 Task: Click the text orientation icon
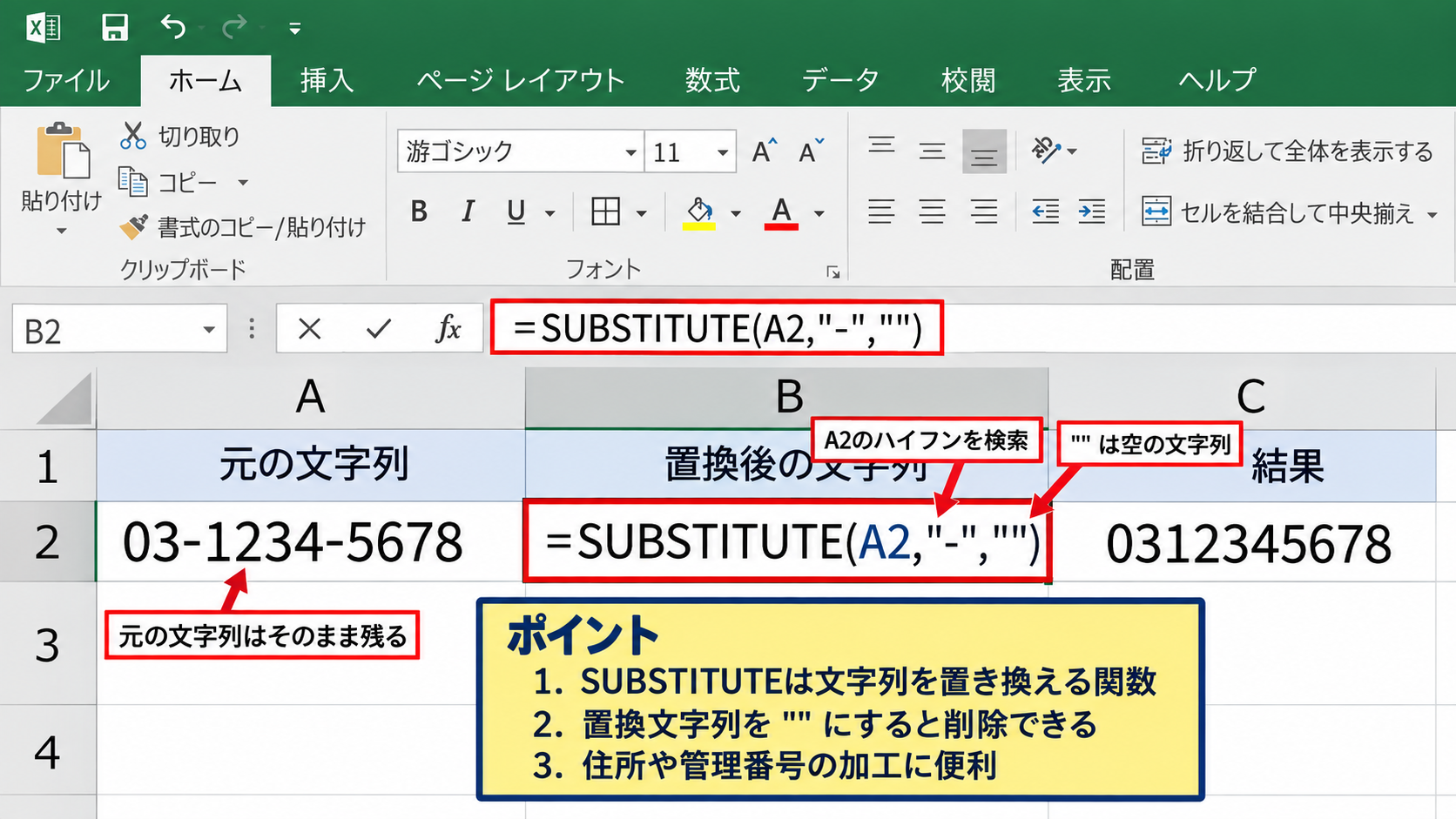[x=1047, y=151]
